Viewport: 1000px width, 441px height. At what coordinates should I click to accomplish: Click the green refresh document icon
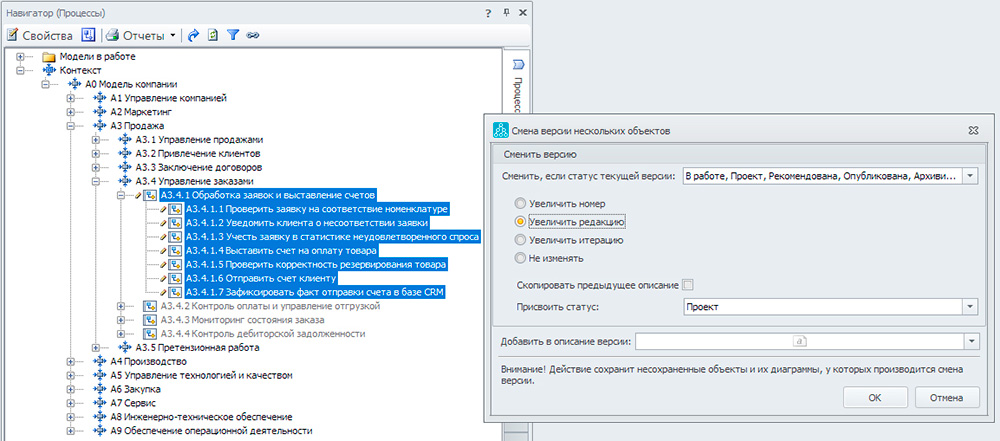pyautogui.click(x=213, y=35)
